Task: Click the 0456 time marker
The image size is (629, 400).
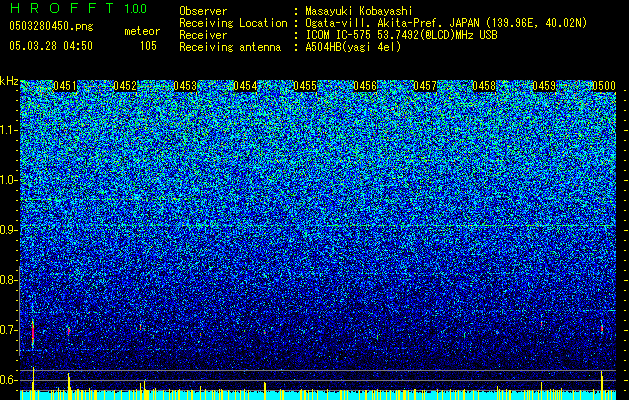Action: (365, 86)
